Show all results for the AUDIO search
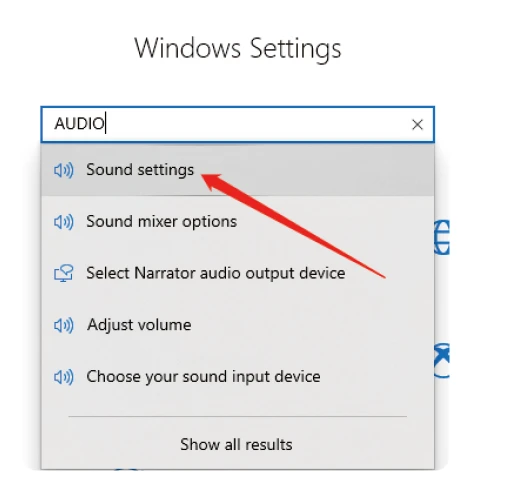Image resolution: width=513 pixels, height=481 pixels. tap(236, 444)
